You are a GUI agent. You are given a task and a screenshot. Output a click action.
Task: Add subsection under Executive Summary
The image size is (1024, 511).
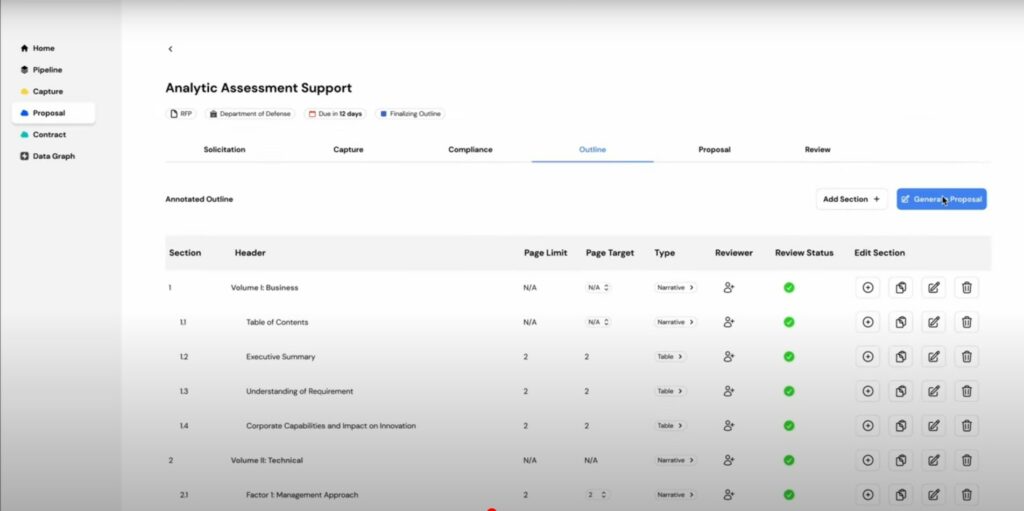(868, 357)
